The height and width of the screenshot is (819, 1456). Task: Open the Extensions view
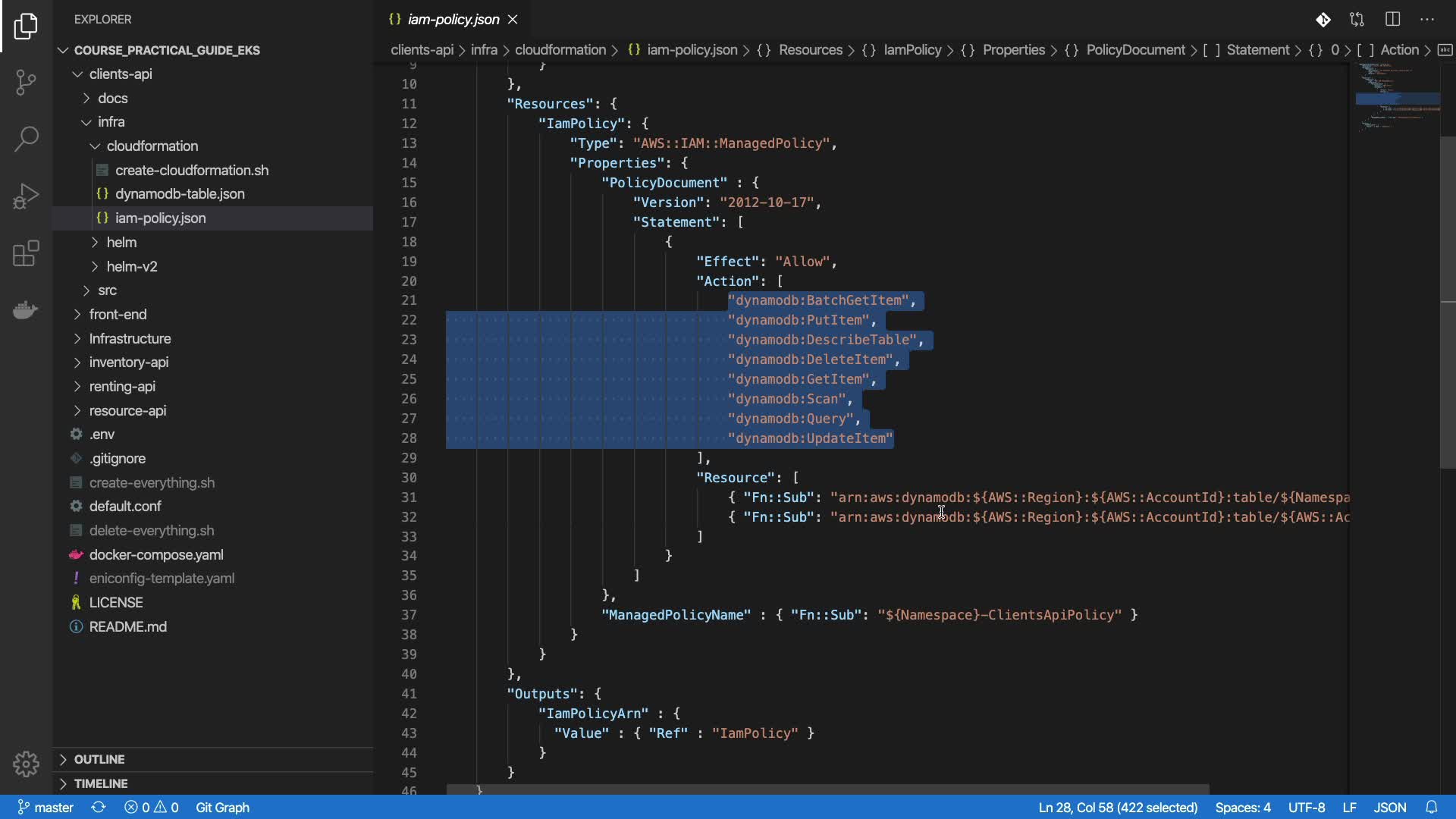pos(26,253)
